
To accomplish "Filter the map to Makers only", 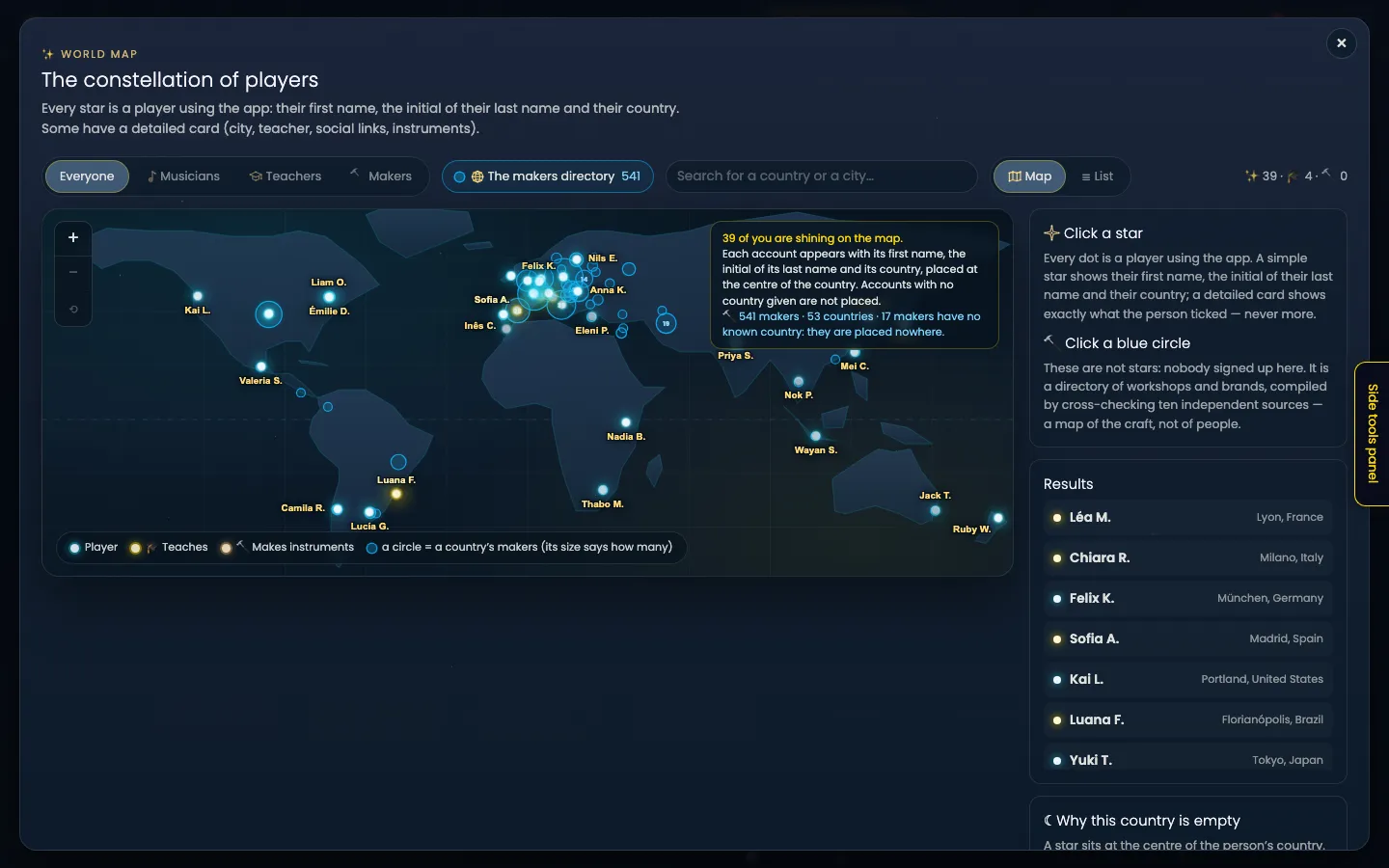I will pos(381,176).
